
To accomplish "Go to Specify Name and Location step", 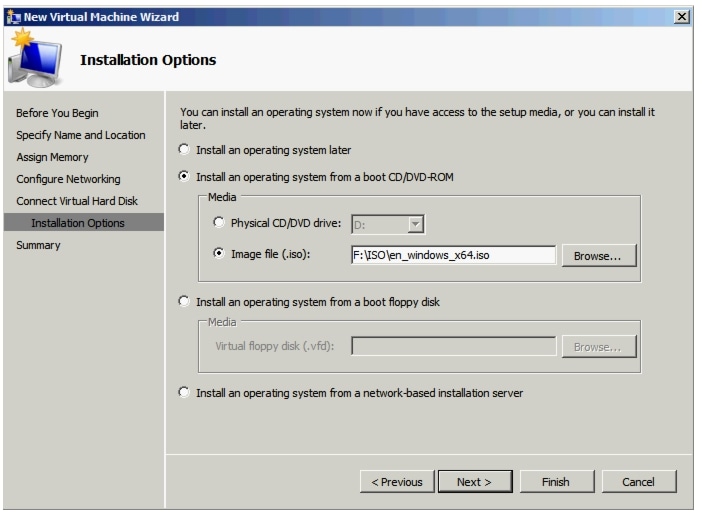I will click(81, 135).
